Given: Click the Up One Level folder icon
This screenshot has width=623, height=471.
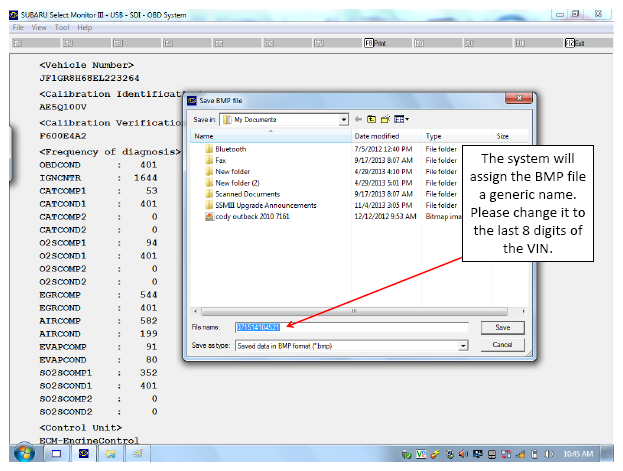Looking at the screenshot, I should [371, 119].
